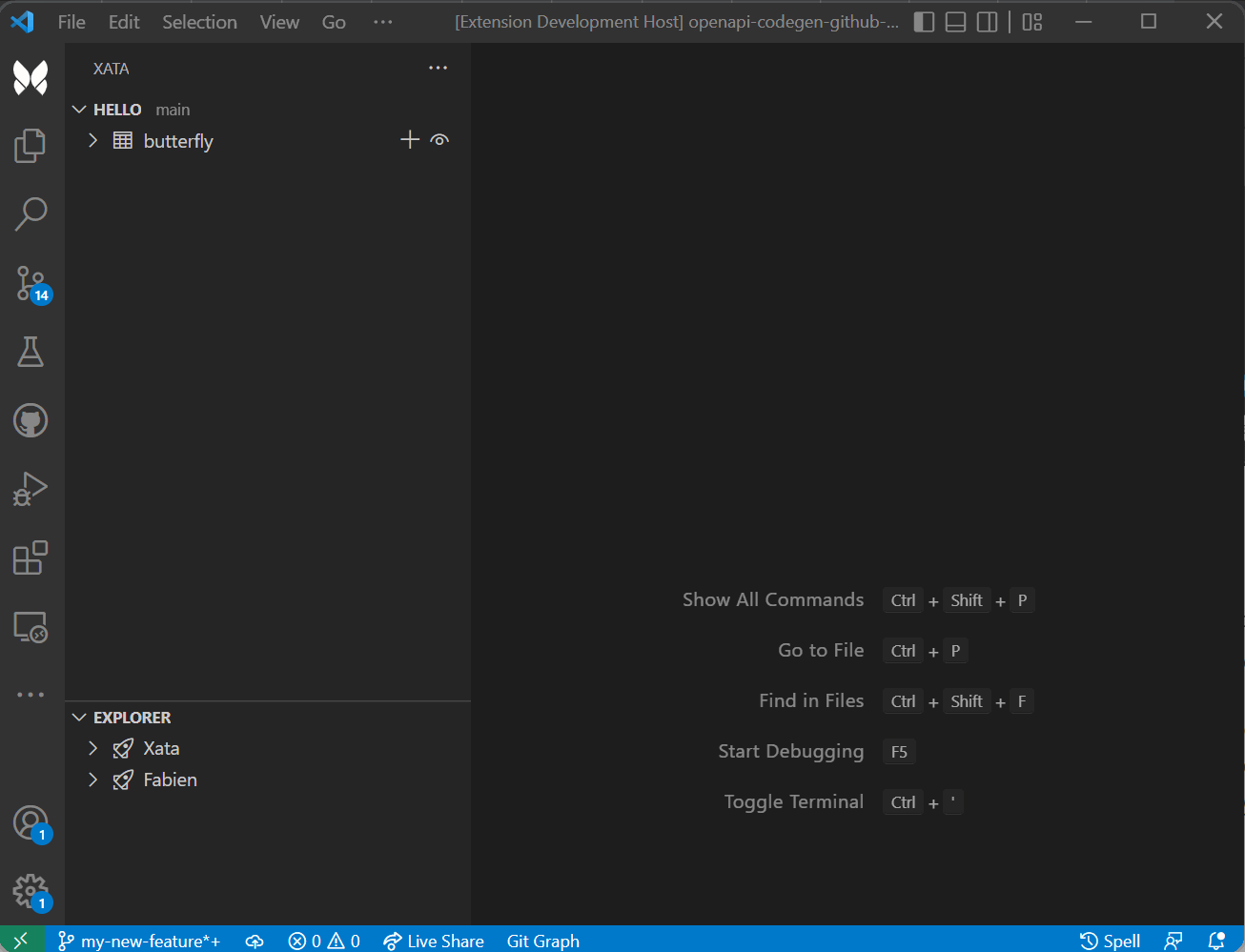Expand the Fabien workspace item
This screenshot has width=1245, height=952.
click(92, 780)
